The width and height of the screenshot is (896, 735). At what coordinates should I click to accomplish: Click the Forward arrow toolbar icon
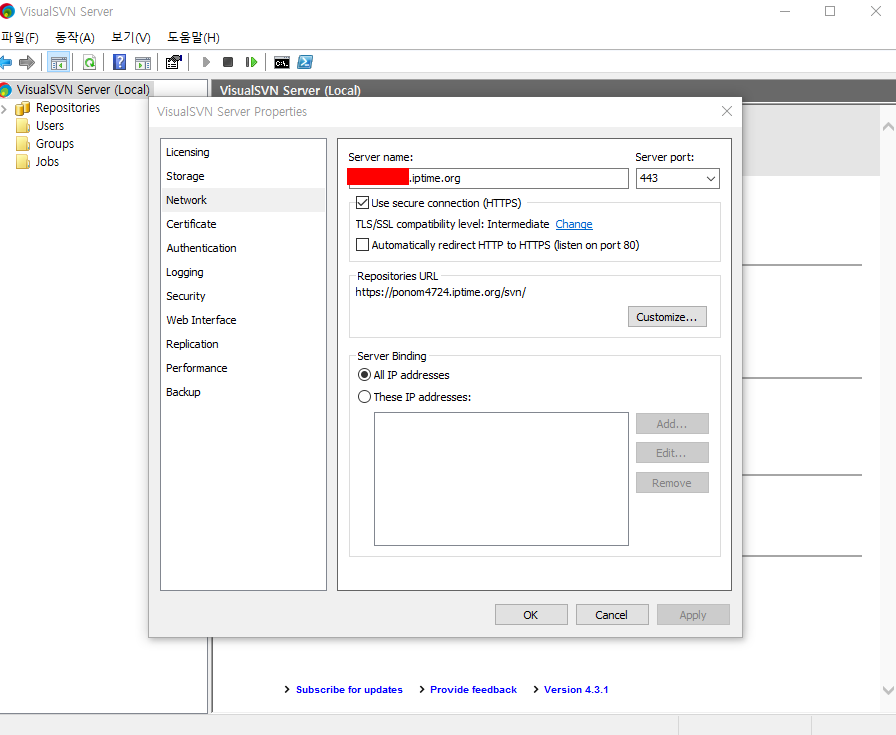tap(27, 62)
